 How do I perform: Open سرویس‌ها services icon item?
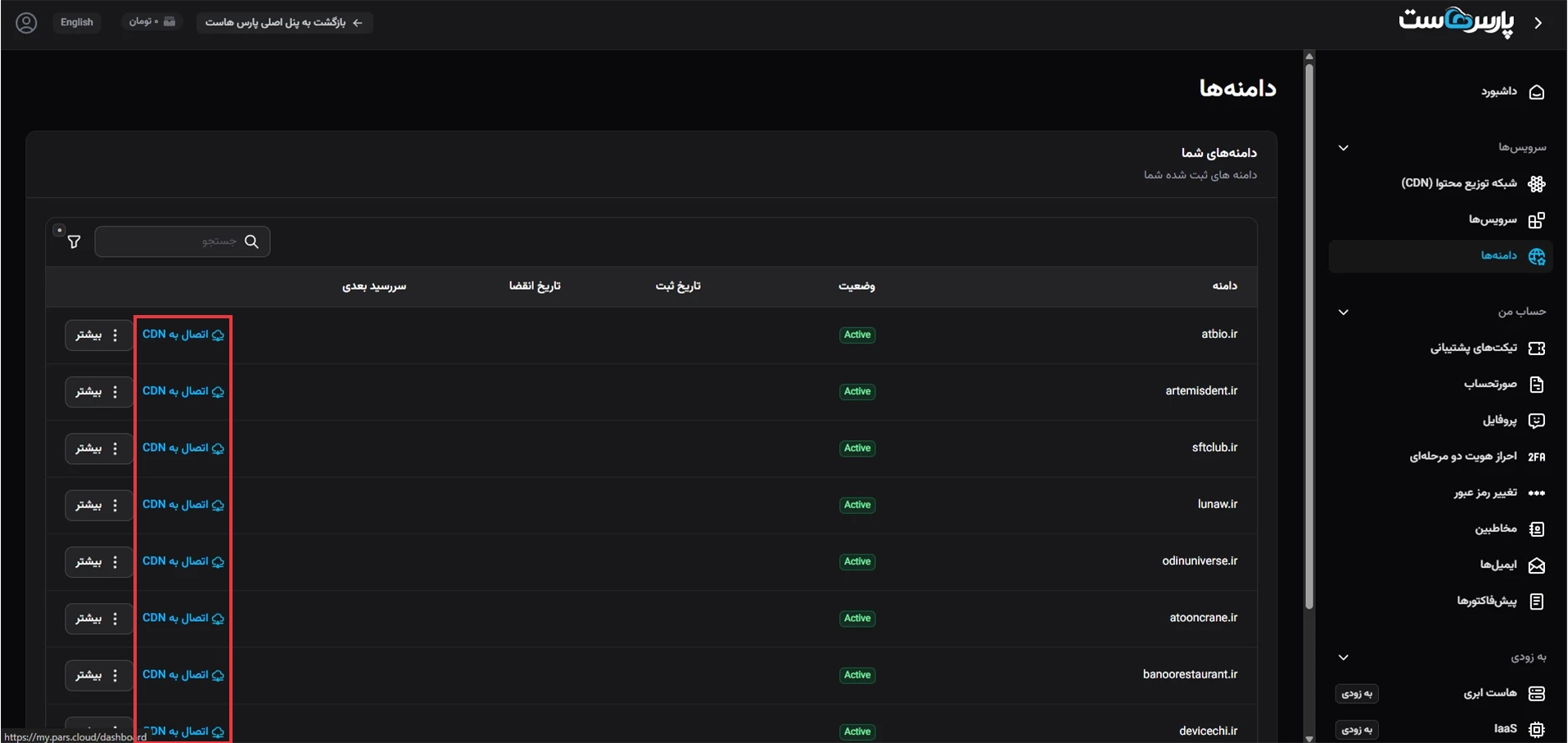point(1537,220)
